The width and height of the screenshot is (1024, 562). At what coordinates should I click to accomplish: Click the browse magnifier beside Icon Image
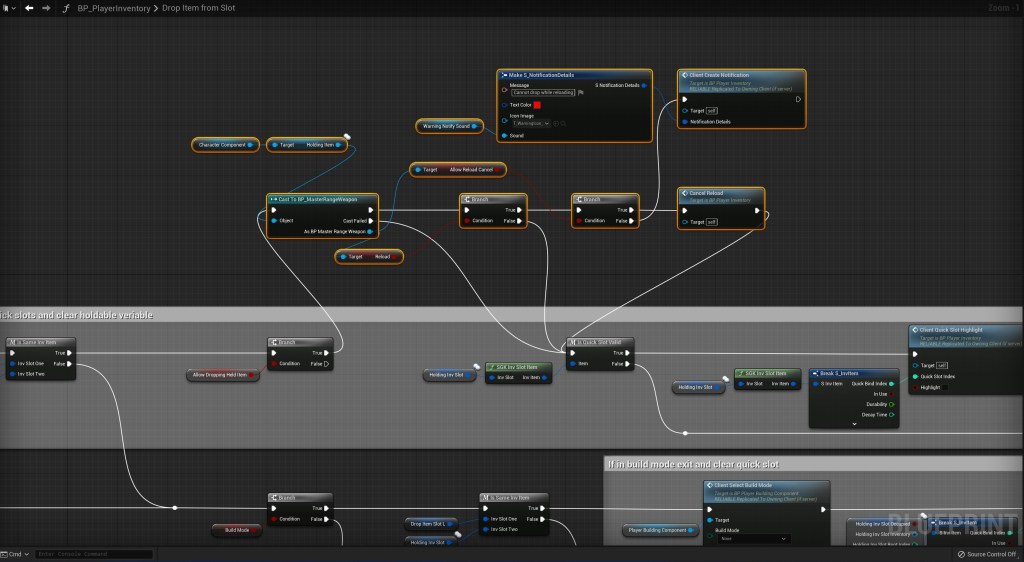click(x=565, y=123)
